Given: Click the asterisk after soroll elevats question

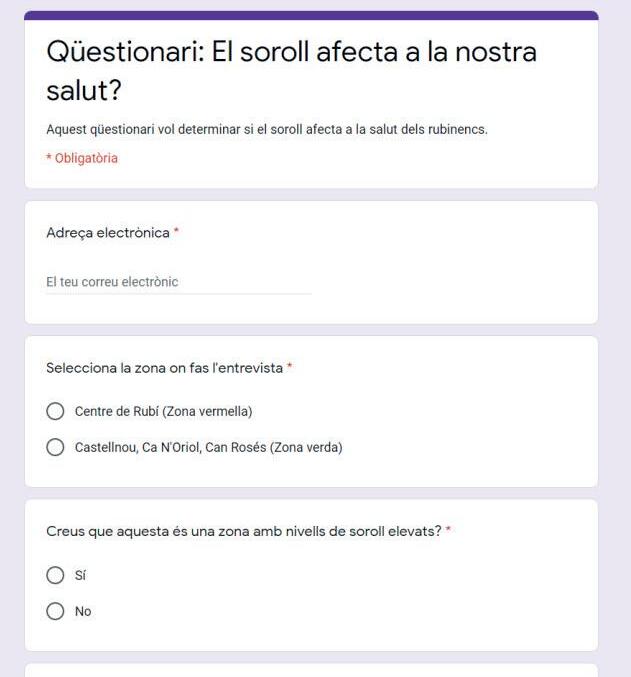Looking at the screenshot, I should [449, 530].
